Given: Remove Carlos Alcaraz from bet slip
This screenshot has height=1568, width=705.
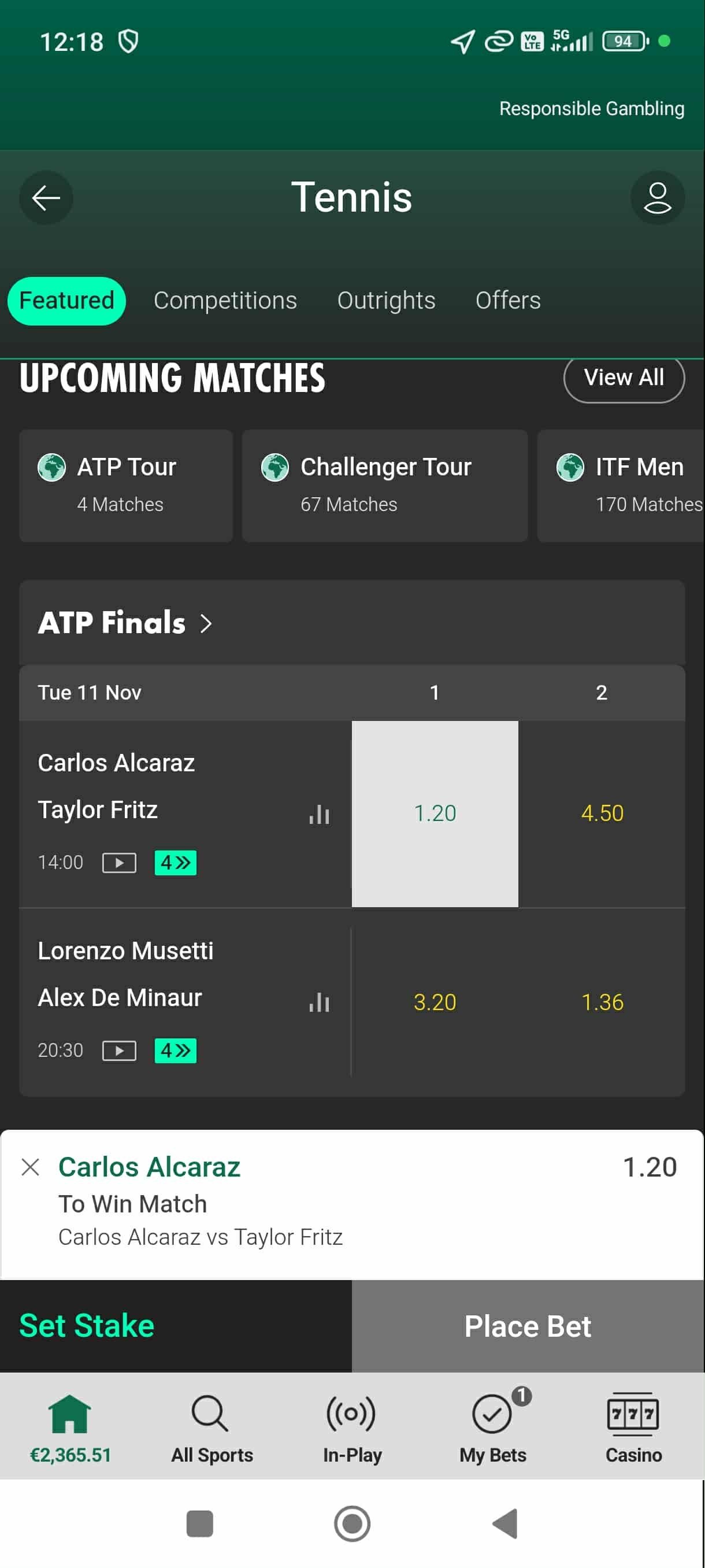Looking at the screenshot, I should click(31, 1167).
